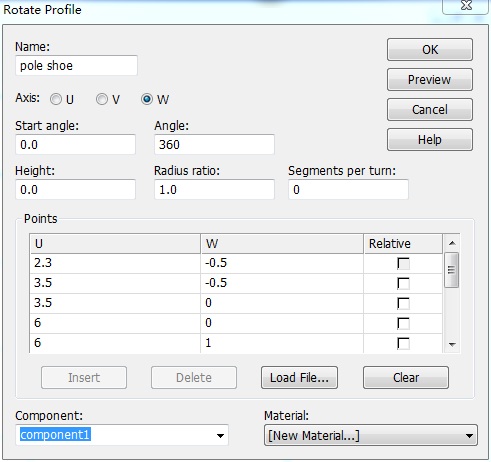The image size is (491, 462).
Task: Select the W axis radio button
Action: [147, 99]
